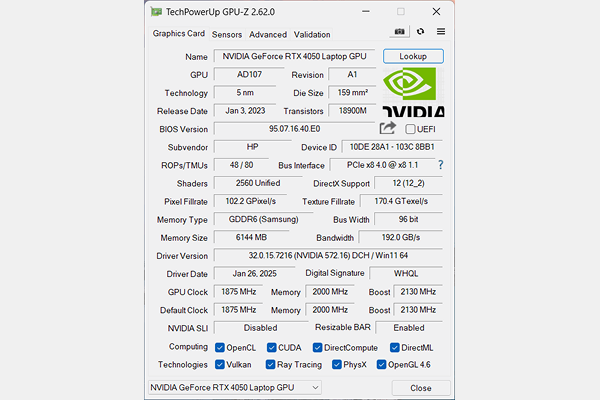Toggle the PhysX checkbox
Viewport: 600px width, 400px height.
pyautogui.click(x=337, y=364)
